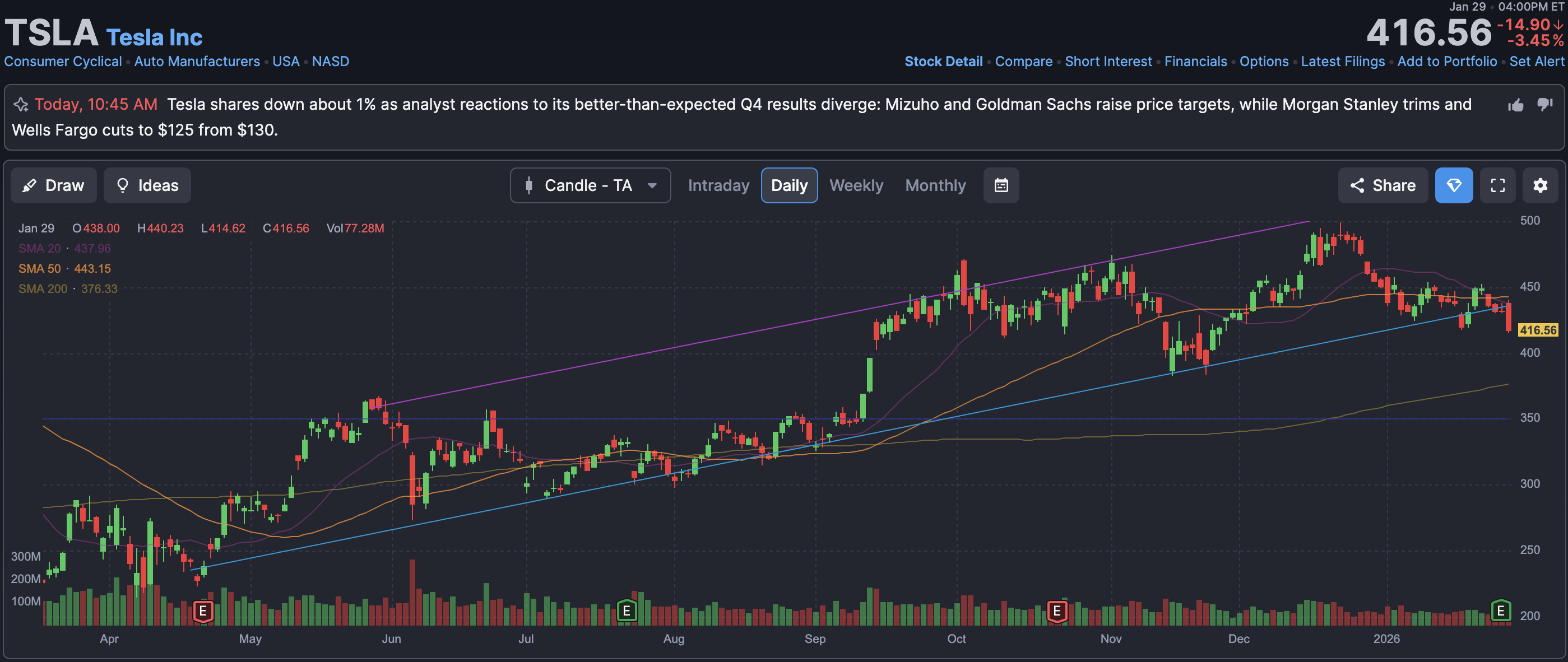
Task: Enter fullscreen chart mode
Action: tap(1497, 185)
